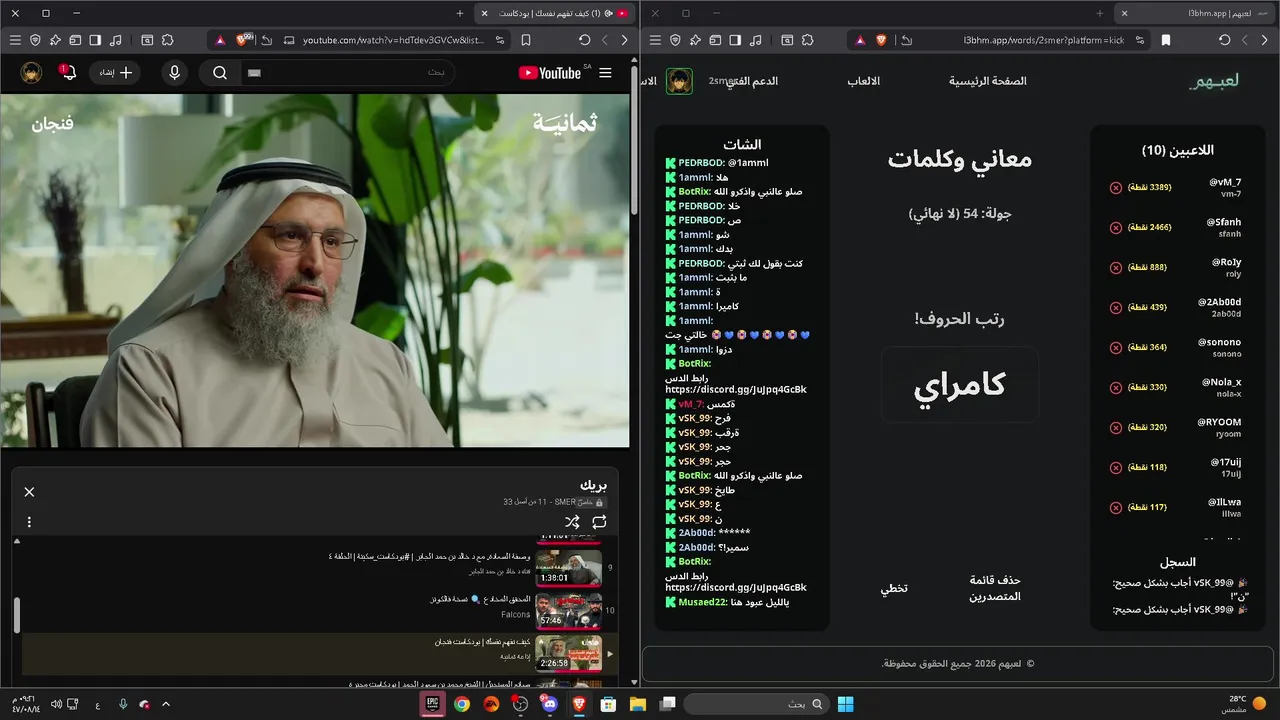Remove player @RYOOM with X icon

[1116, 427]
